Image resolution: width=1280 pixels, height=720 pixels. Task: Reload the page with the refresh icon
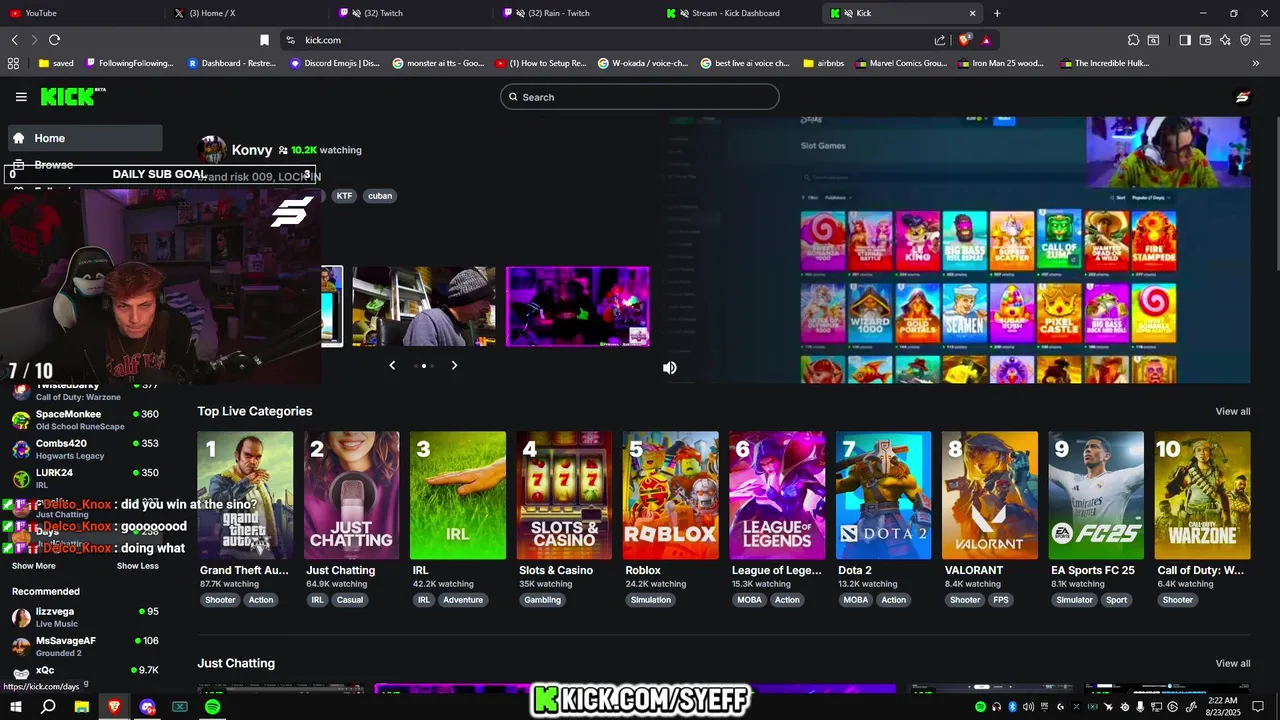point(54,40)
